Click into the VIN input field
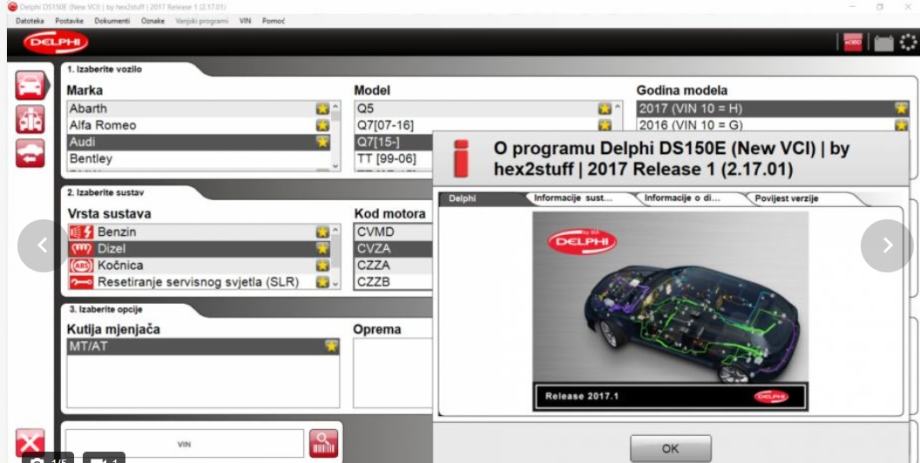Image resolution: width=920 pixels, height=463 pixels. click(x=184, y=444)
